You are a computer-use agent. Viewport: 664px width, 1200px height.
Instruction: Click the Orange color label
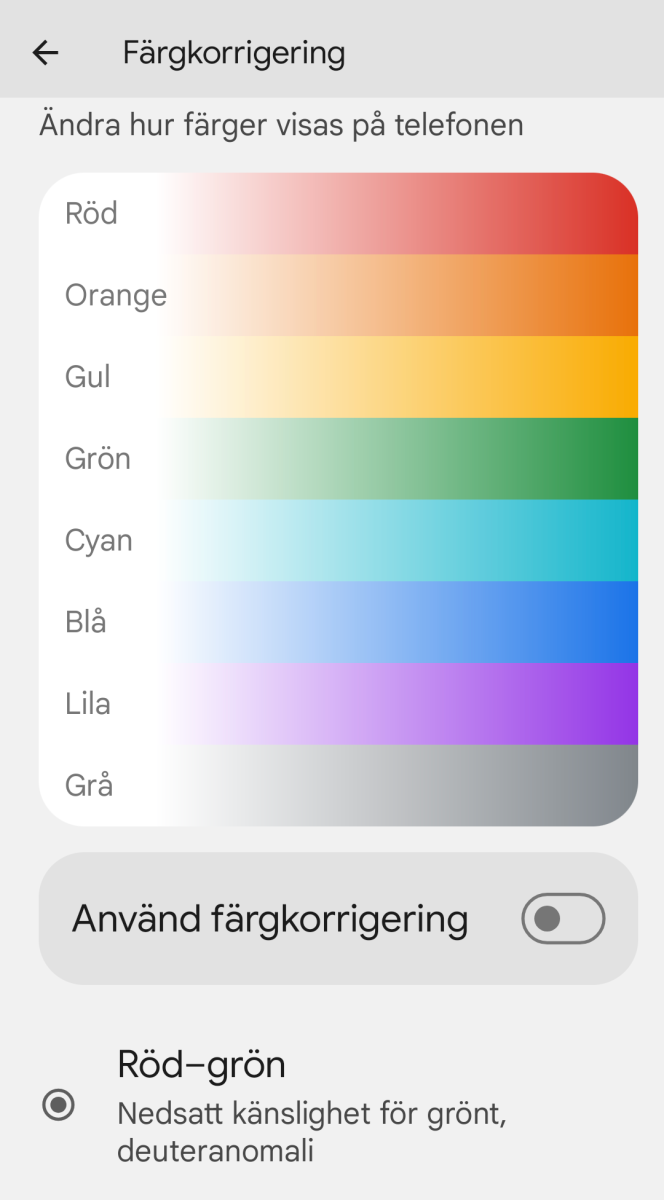(116, 296)
